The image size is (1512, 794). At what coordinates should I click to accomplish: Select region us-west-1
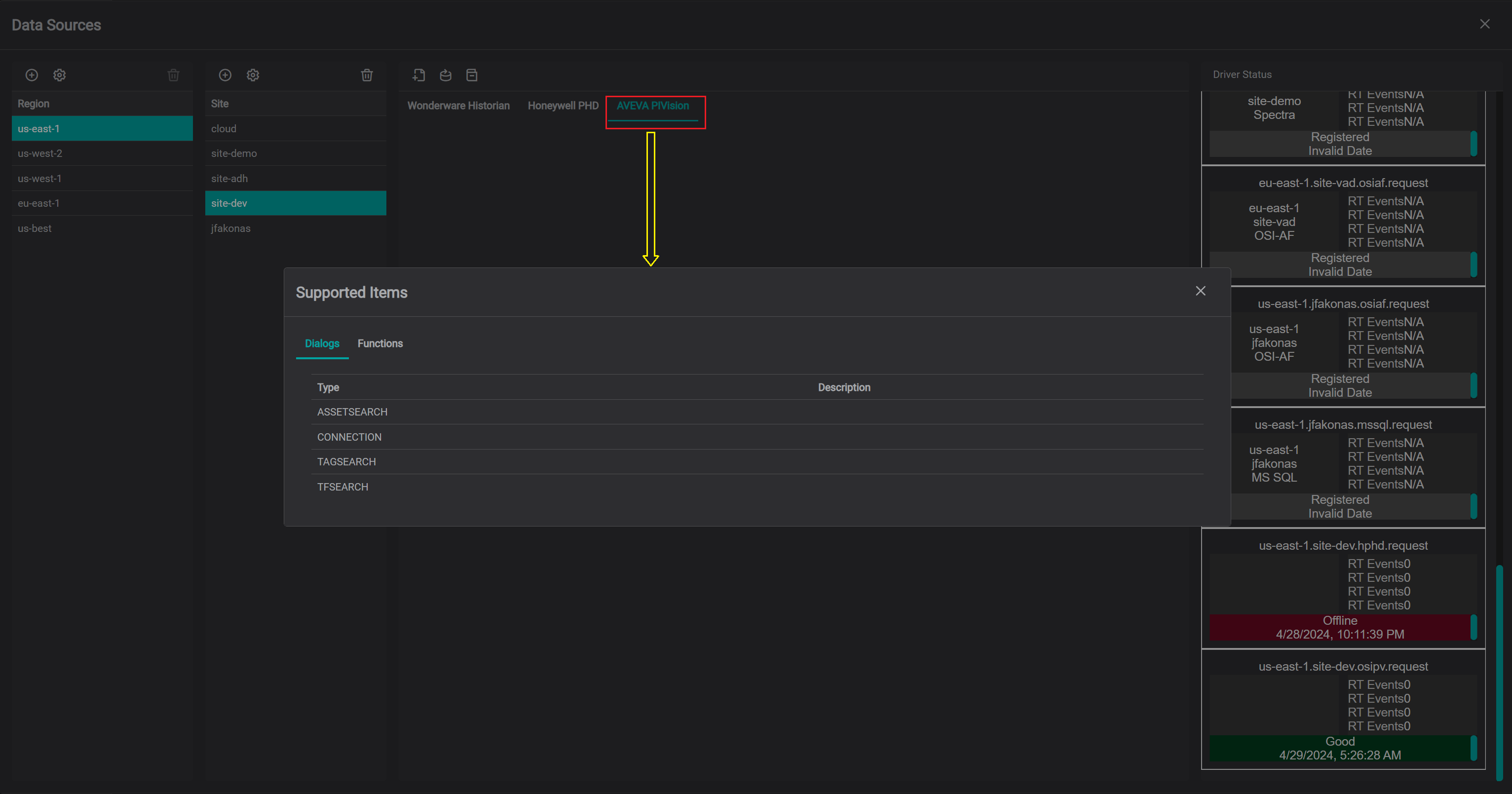(x=102, y=179)
